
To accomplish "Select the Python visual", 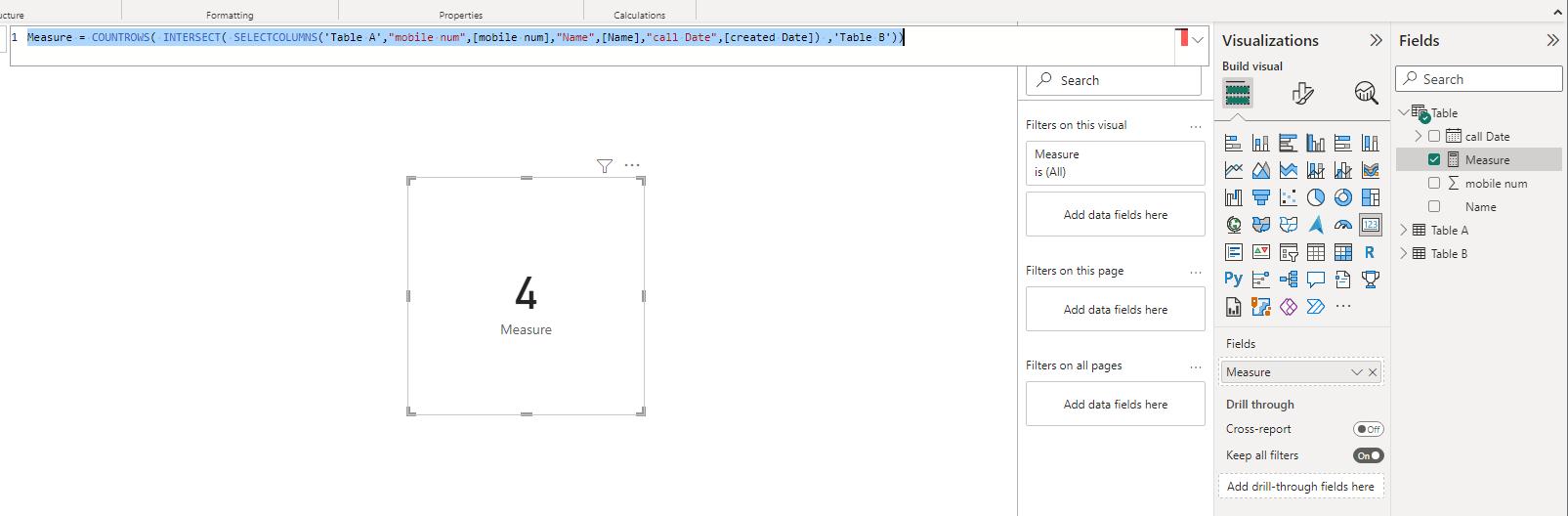I will pos(1234,279).
